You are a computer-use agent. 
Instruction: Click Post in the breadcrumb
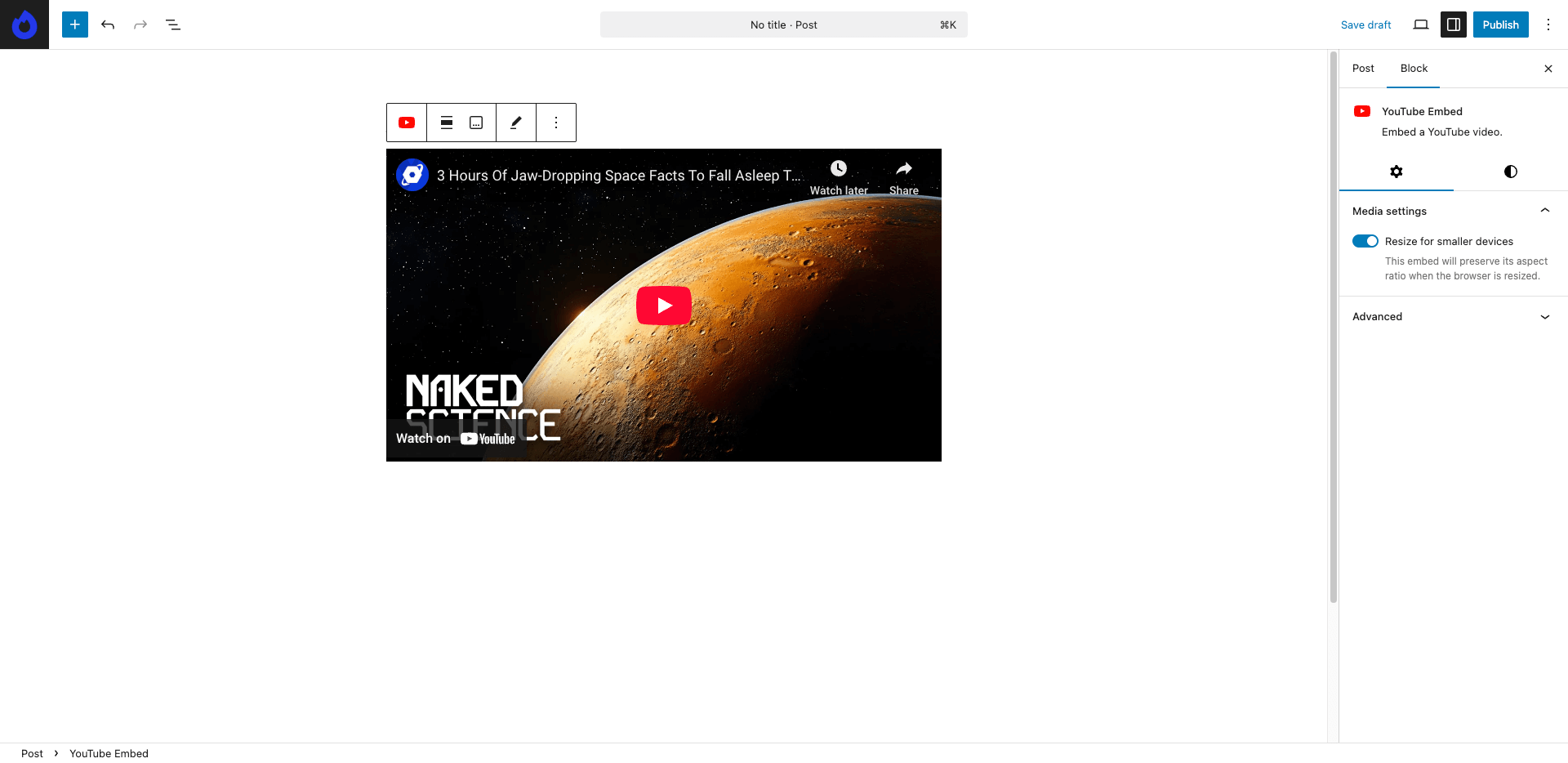32,753
